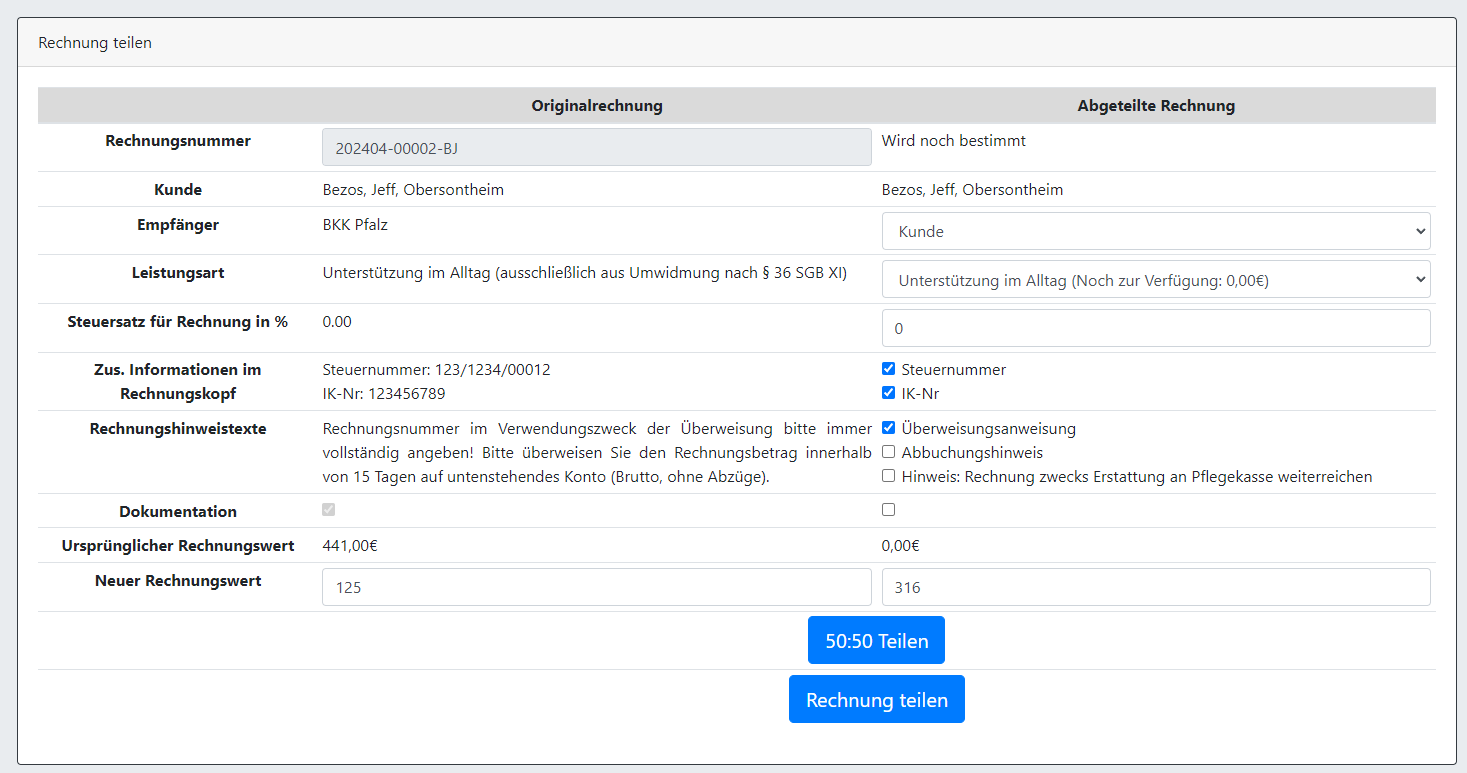Focus the Neuer Rechnungswert field containing 125
The image size is (1467, 773).
596,587
